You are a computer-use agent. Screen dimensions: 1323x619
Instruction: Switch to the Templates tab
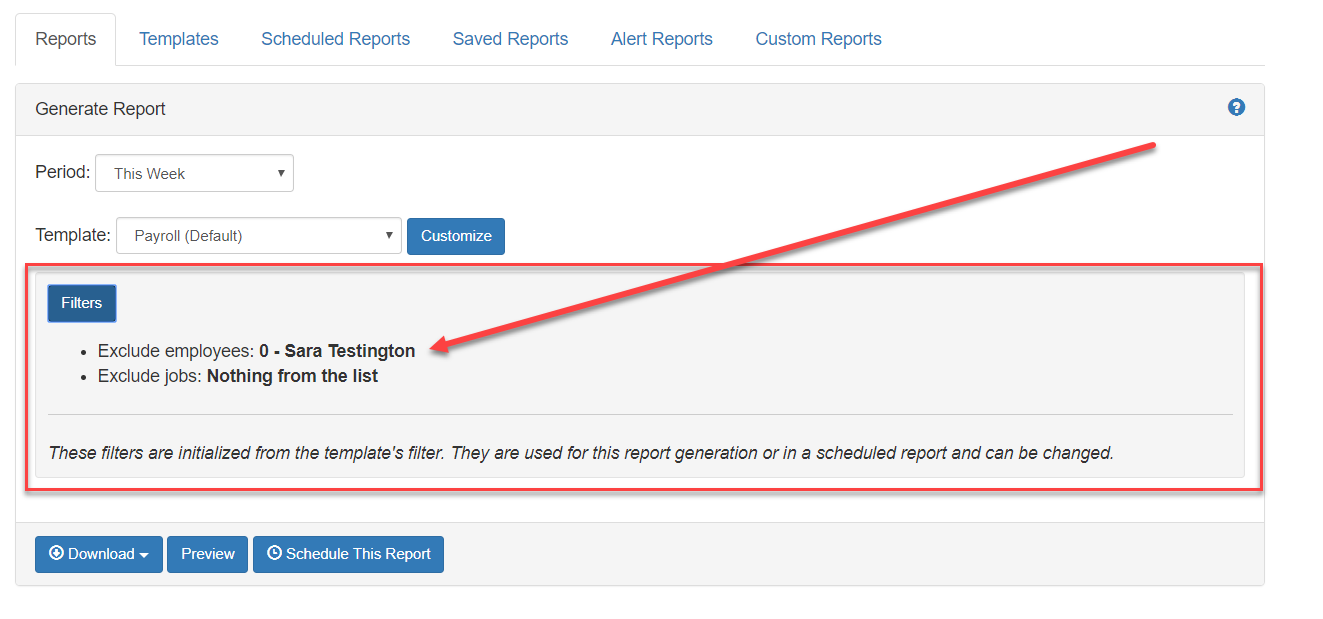tap(179, 38)
